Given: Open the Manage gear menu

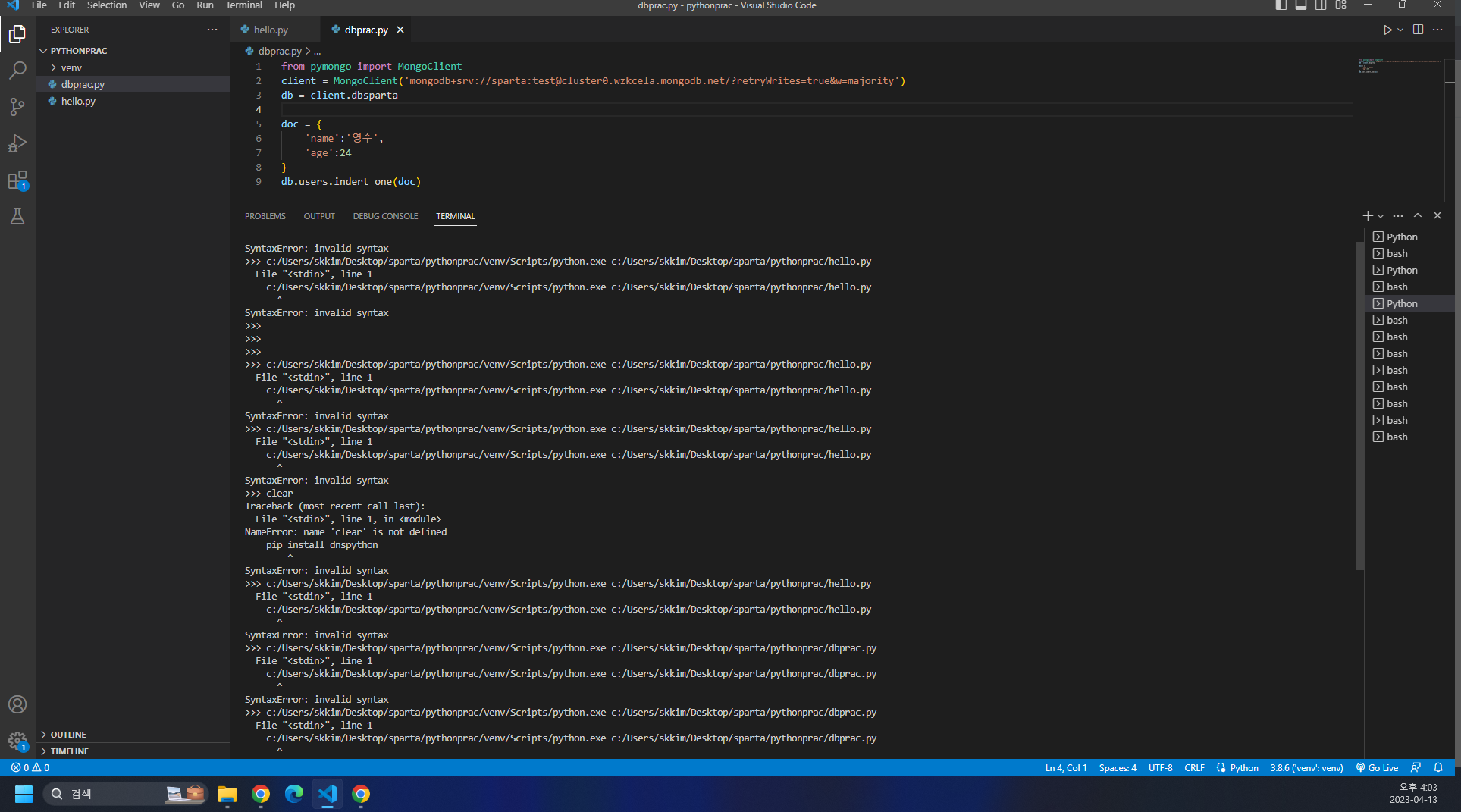Looking at the screenshot, I should tap(17, 741).
